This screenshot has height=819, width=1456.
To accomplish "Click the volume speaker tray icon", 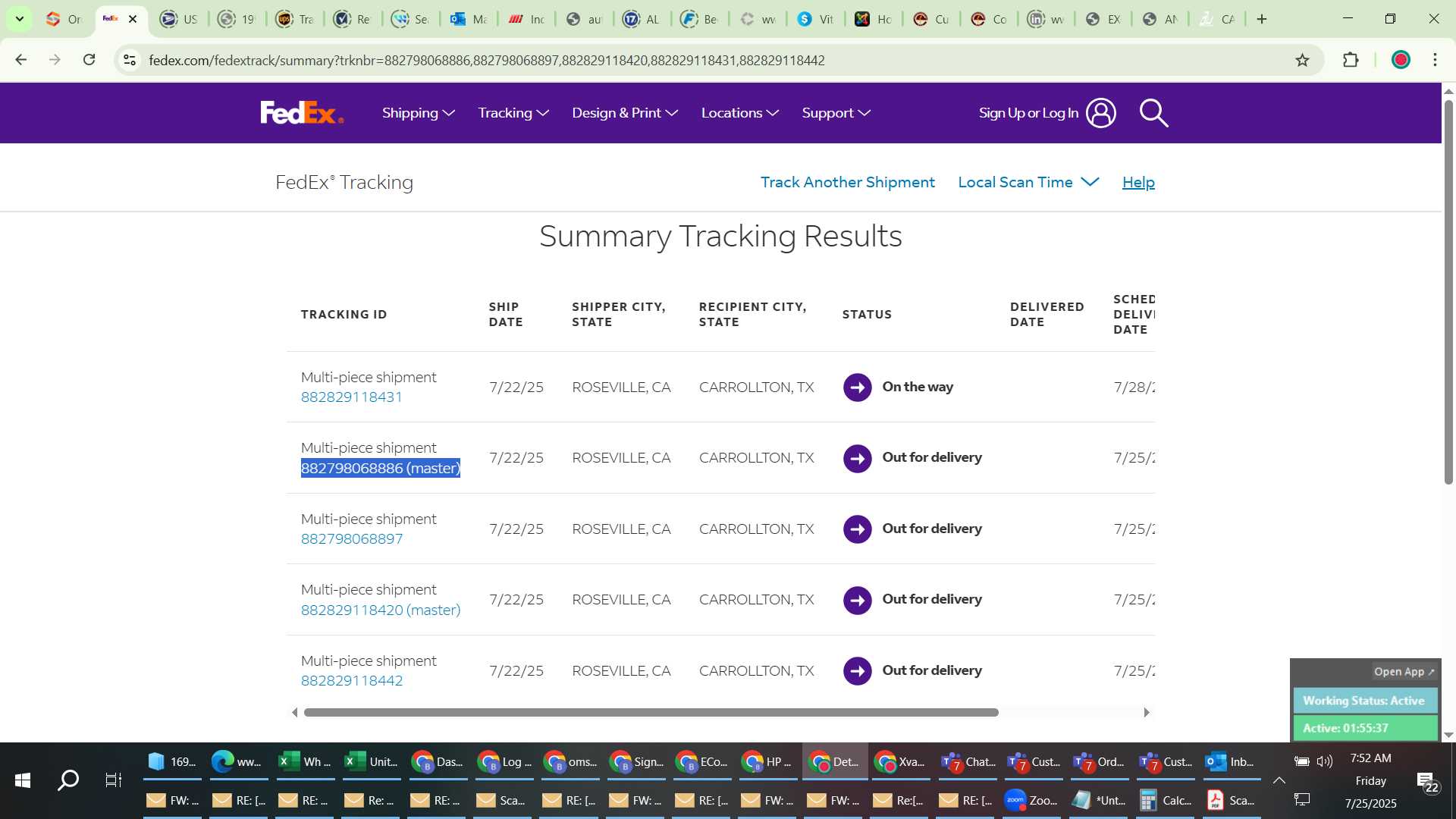I will point(1325,761).
